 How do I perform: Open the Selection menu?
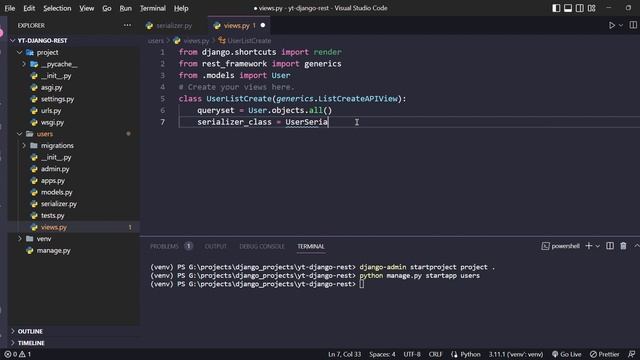click(57, 8)
